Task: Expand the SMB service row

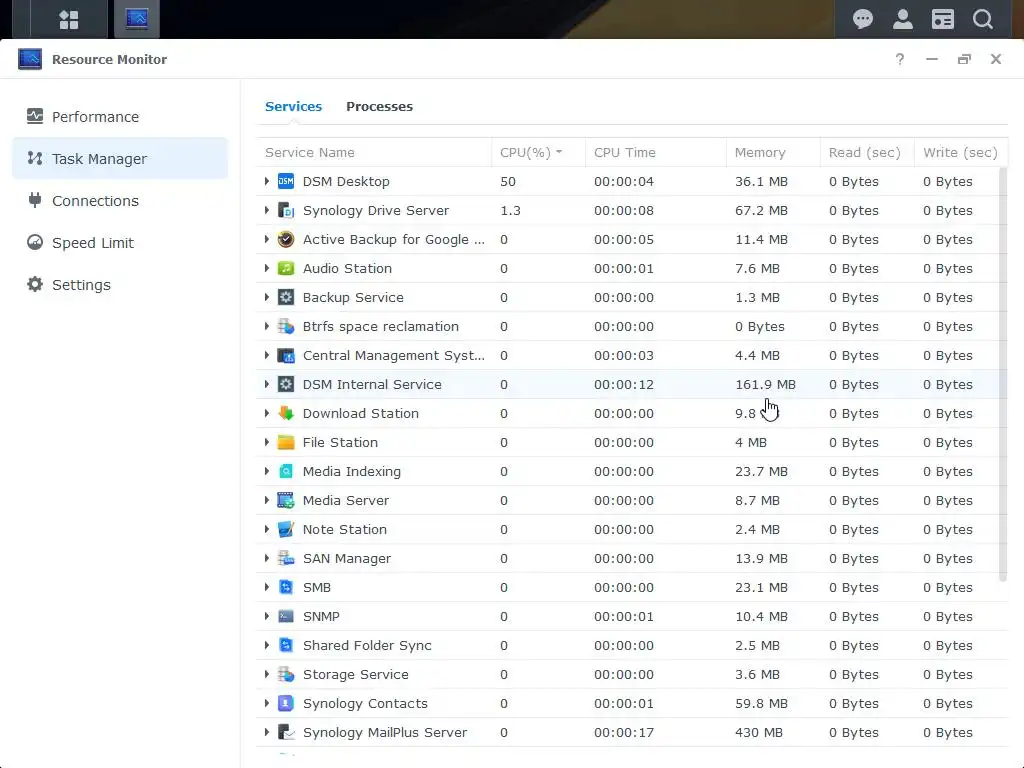Action: click(266, 587)
